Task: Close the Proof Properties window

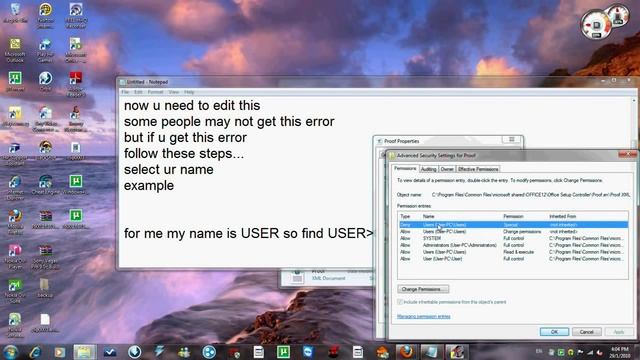Action: [x=511, y=140]
